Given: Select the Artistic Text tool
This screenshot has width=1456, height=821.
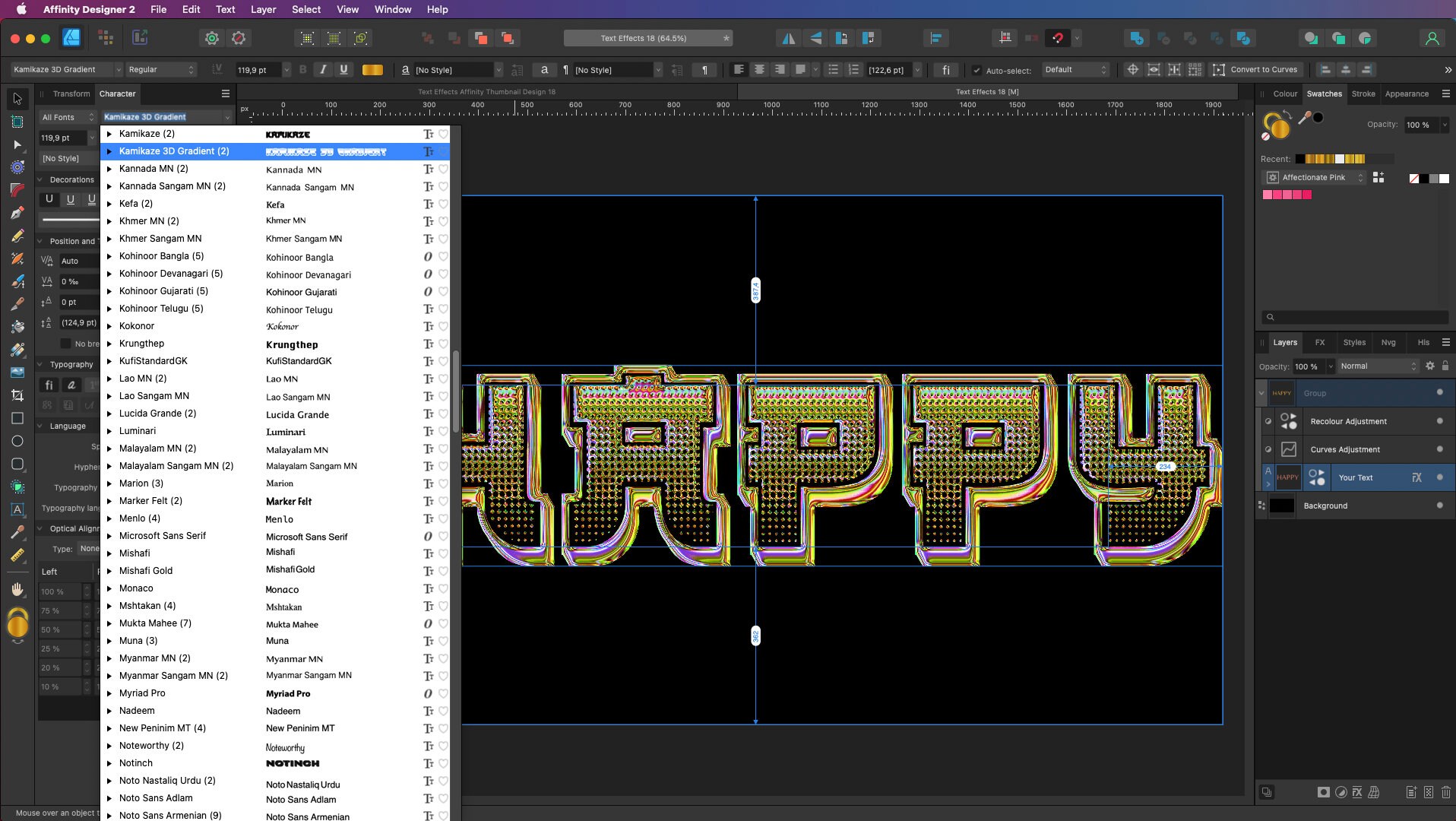Looking at the screenshot, I should click(17, 509).
